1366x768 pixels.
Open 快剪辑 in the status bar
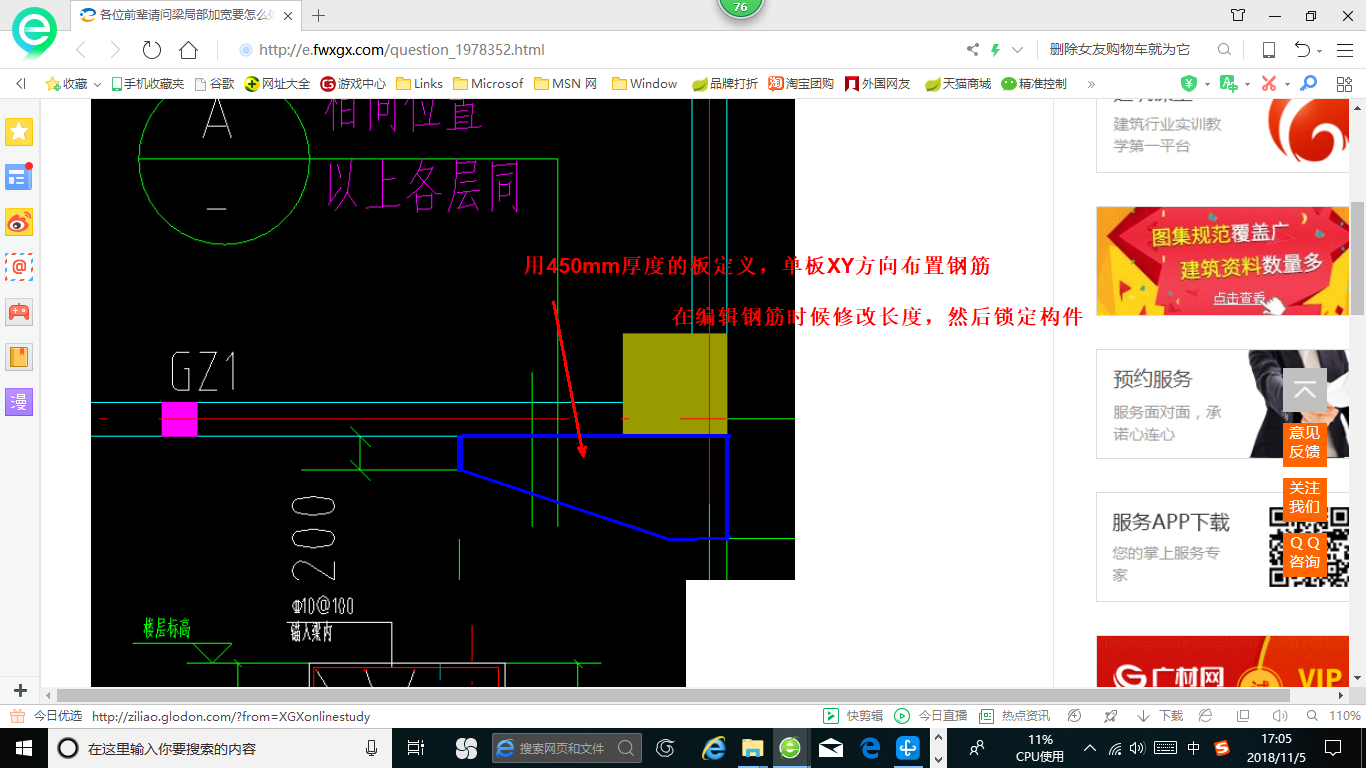(x=853, y=716)
